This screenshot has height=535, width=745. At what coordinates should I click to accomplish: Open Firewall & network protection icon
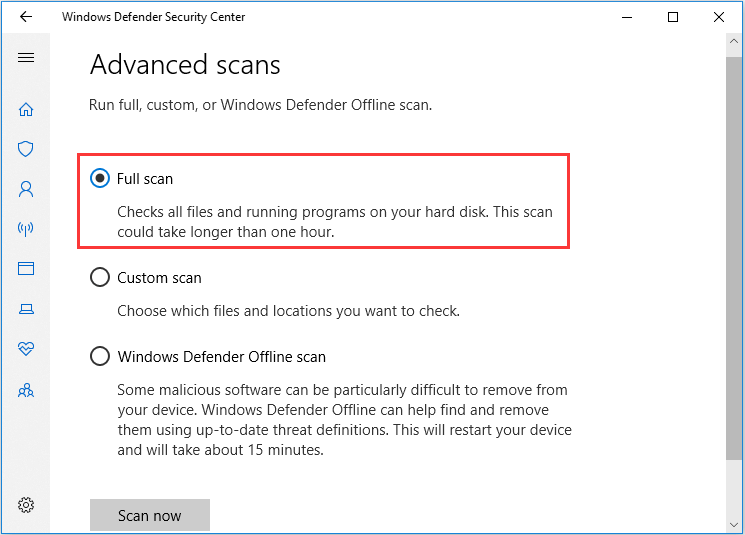click(26, 229)
